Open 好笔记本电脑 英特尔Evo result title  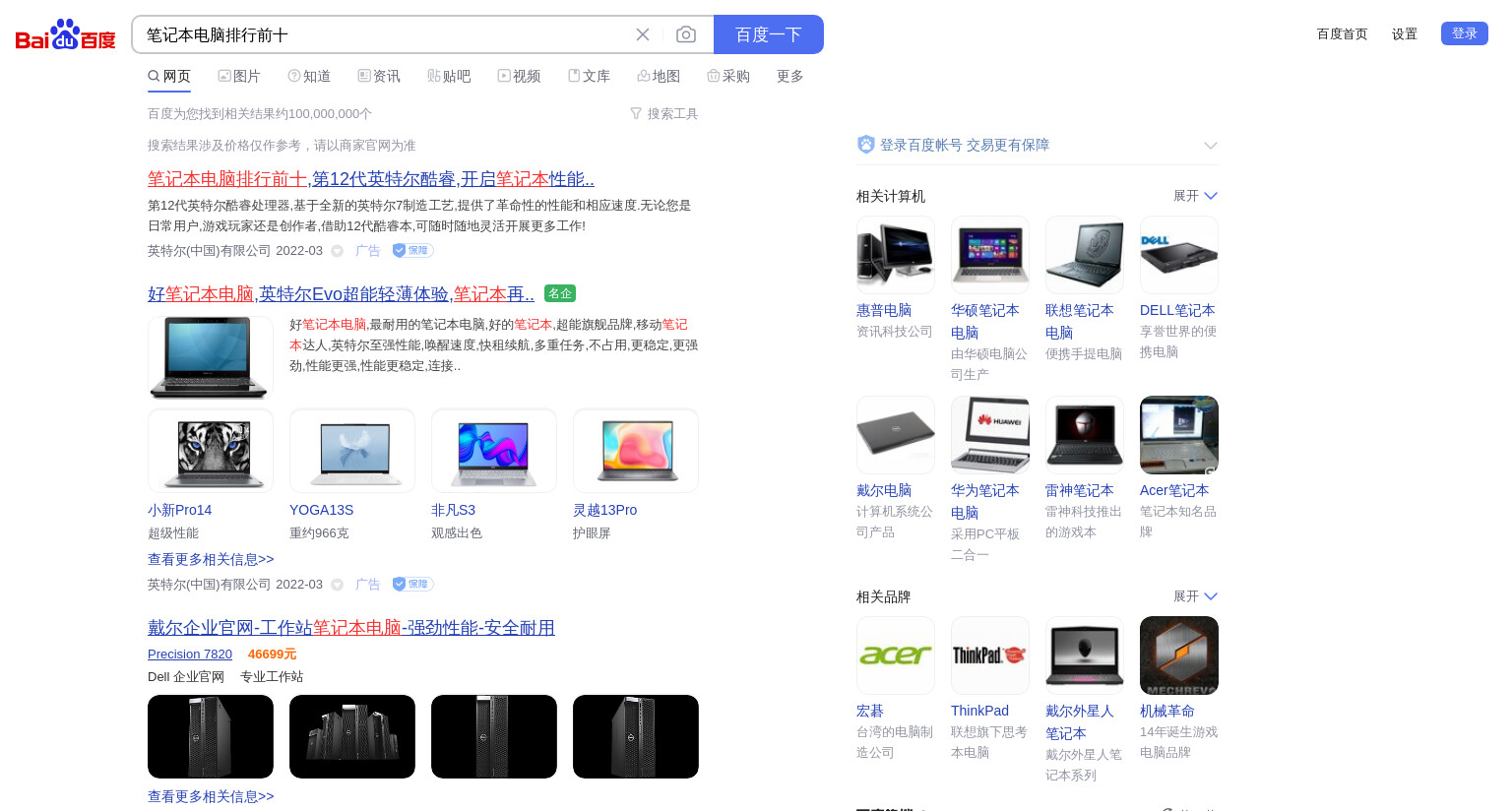click(341, 294)
